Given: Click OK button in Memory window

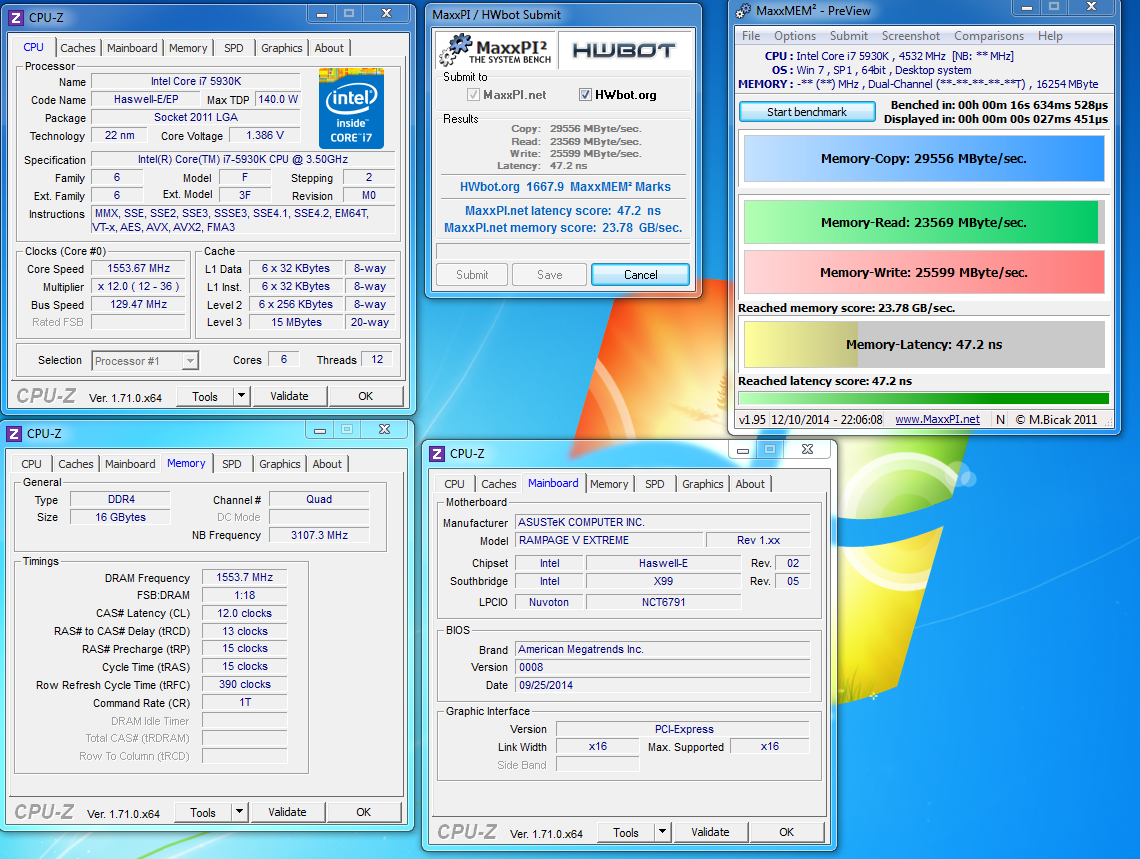Looking at the screenshot, I should click(x=364, y=812).
